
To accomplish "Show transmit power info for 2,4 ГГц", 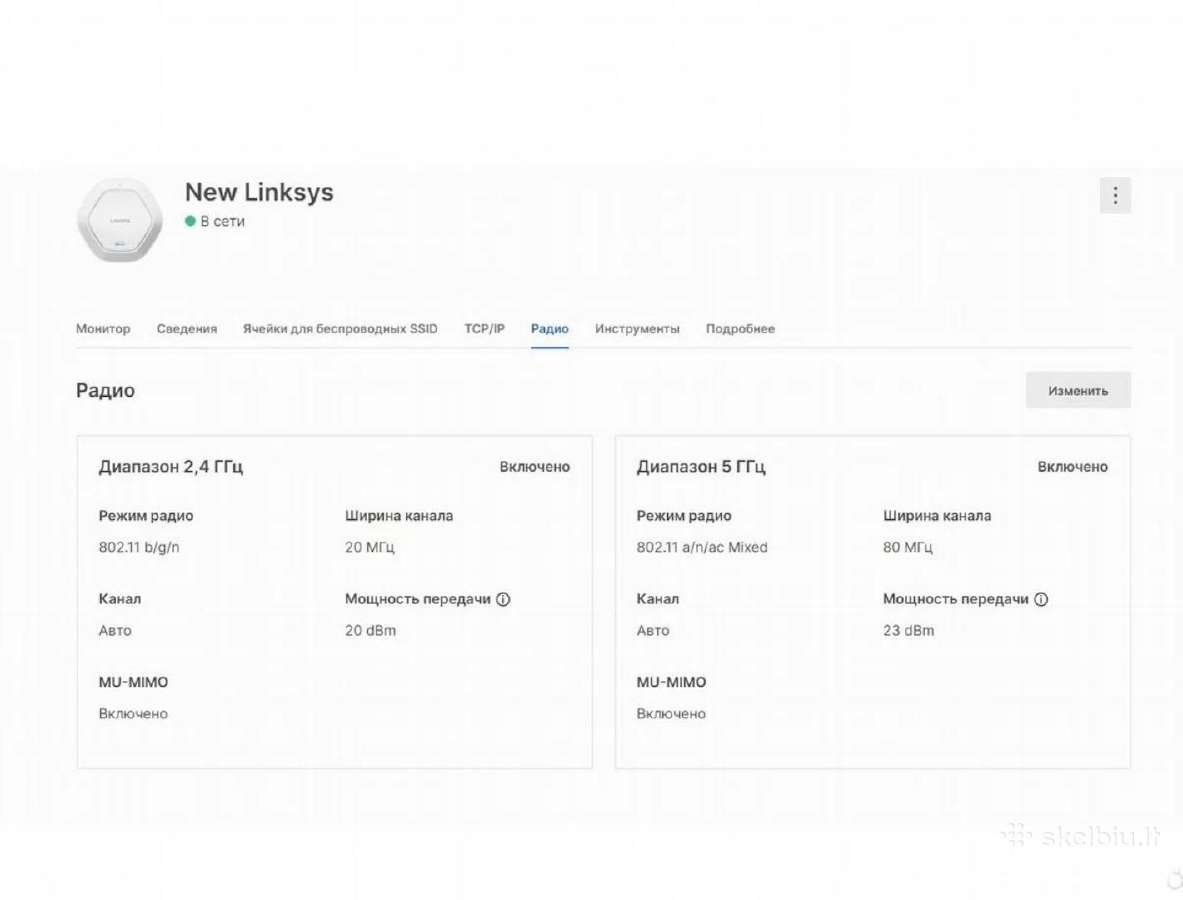I will coord(503,599).
